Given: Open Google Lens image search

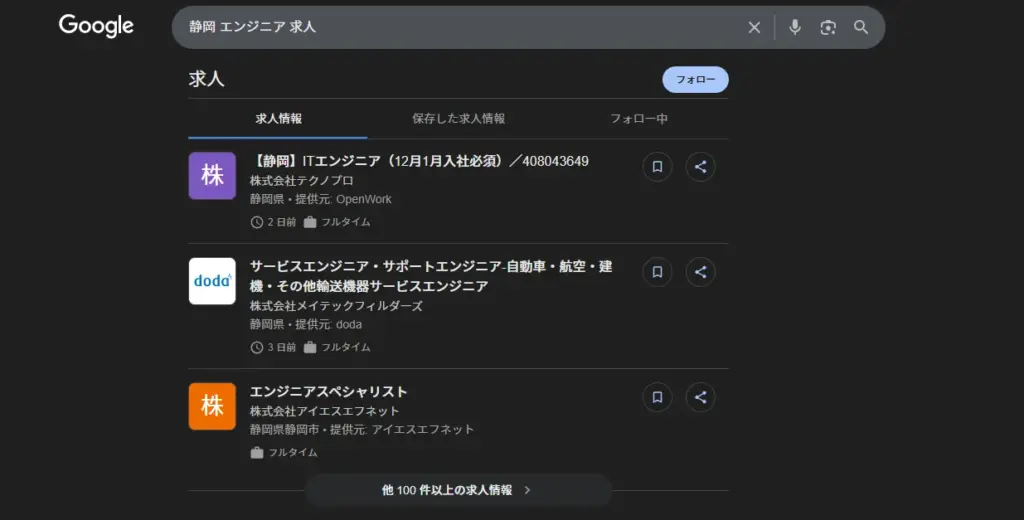Looking at the screenshot, I should (828, 28).
